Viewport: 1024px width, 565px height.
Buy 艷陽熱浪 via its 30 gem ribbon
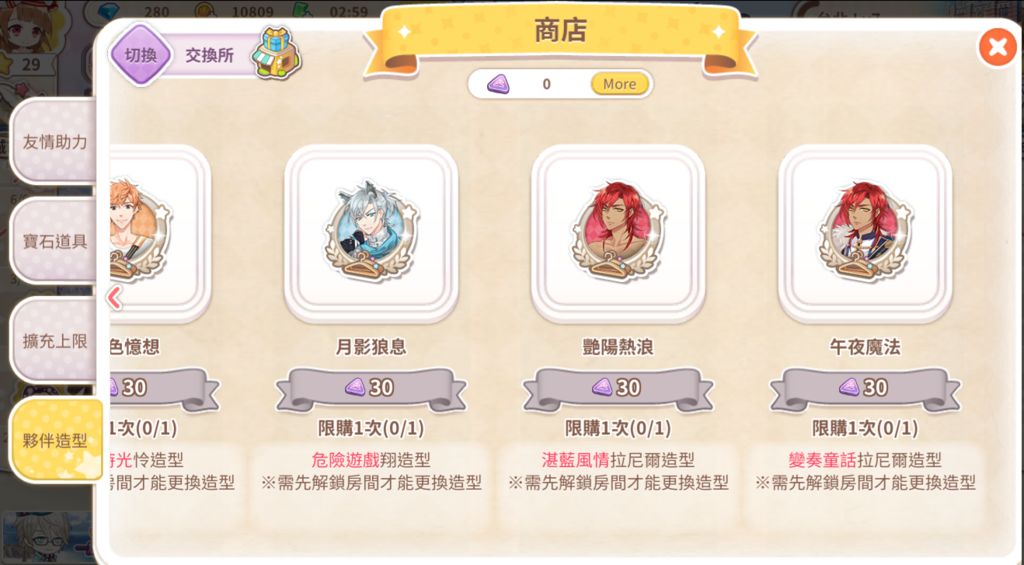[618, 389]
